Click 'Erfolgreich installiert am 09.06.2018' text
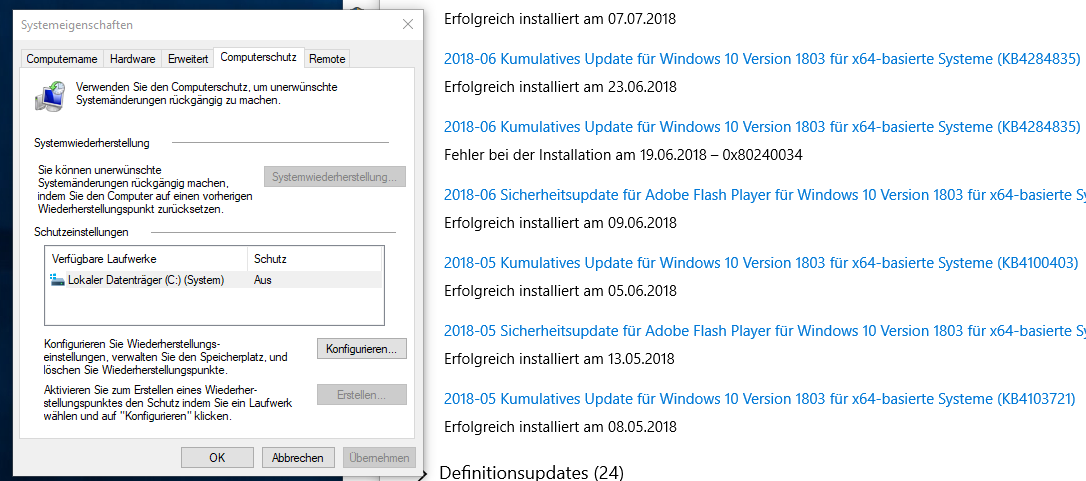The image size is (1086, 481). coord(560,222)
